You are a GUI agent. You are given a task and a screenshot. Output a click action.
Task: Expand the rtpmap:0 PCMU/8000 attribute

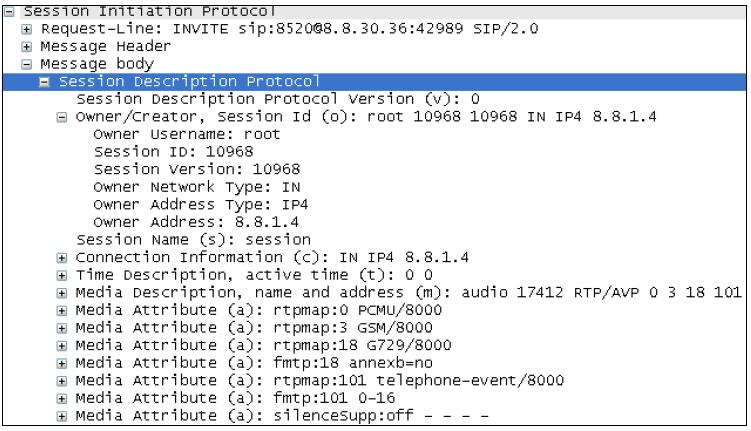62,309
